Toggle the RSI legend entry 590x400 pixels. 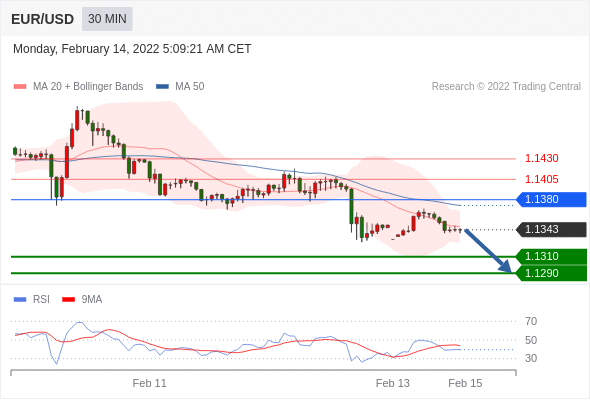point(32,300)
